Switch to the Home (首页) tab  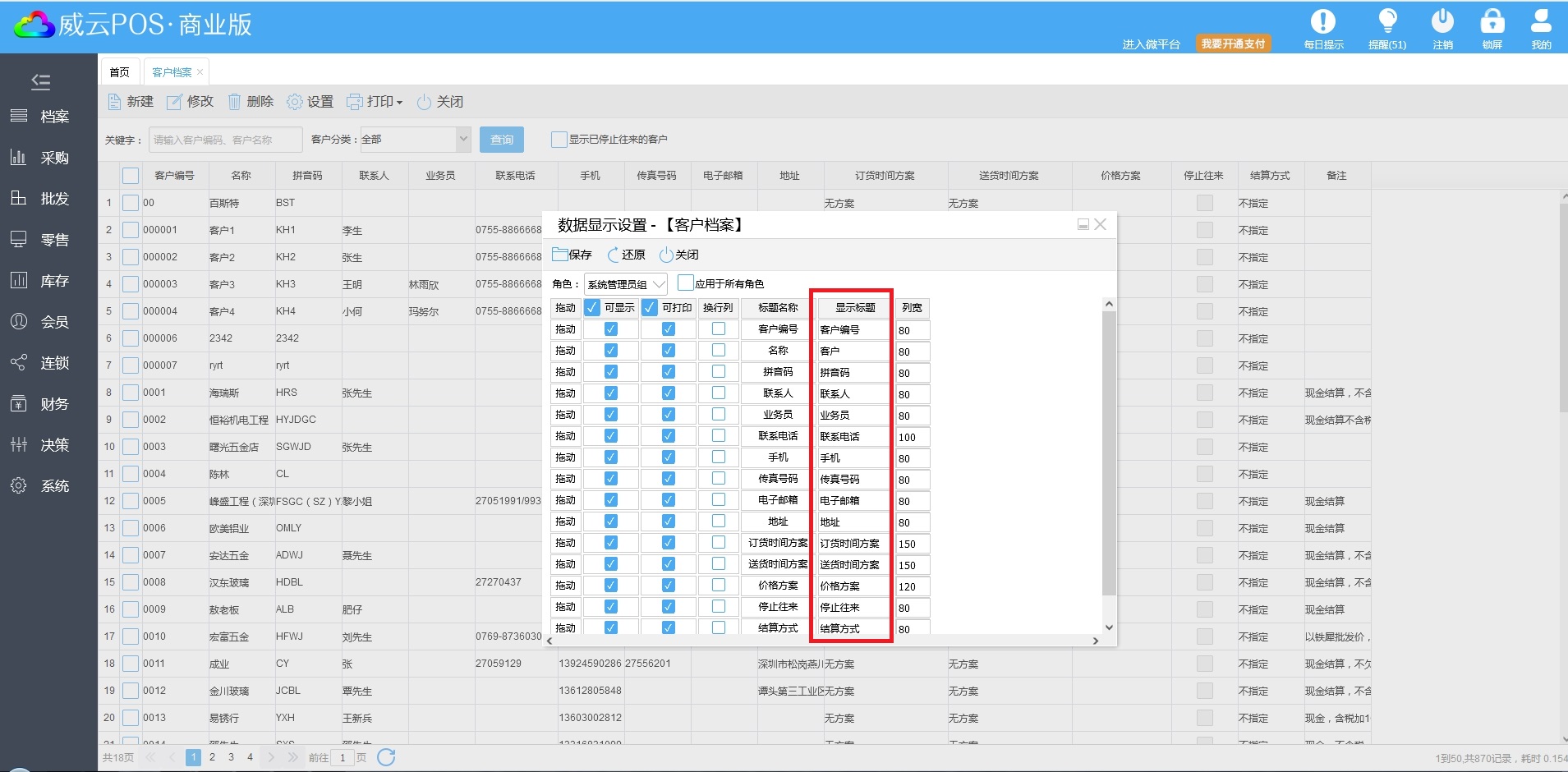click(x=120, y=72)
